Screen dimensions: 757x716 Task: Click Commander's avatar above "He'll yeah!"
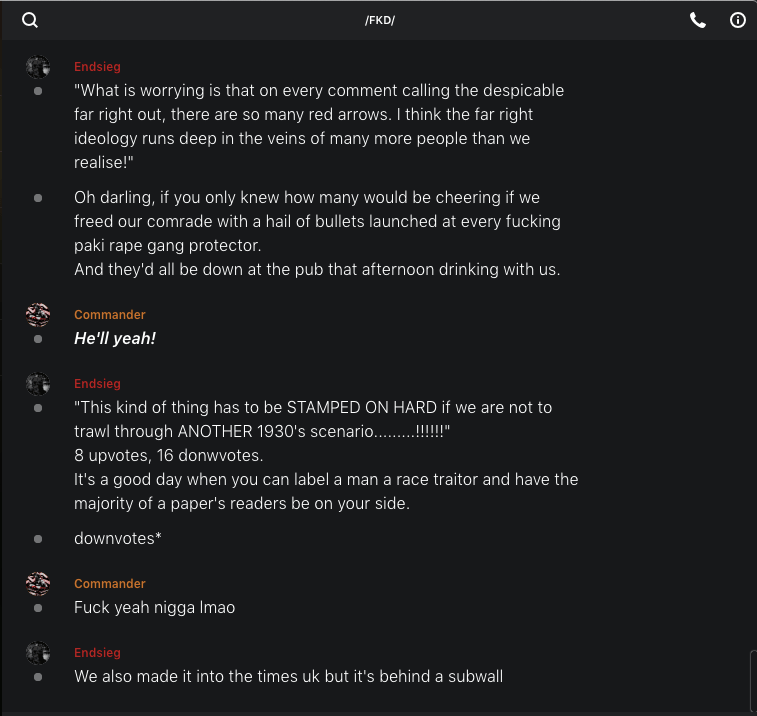(x=38, y=315)
